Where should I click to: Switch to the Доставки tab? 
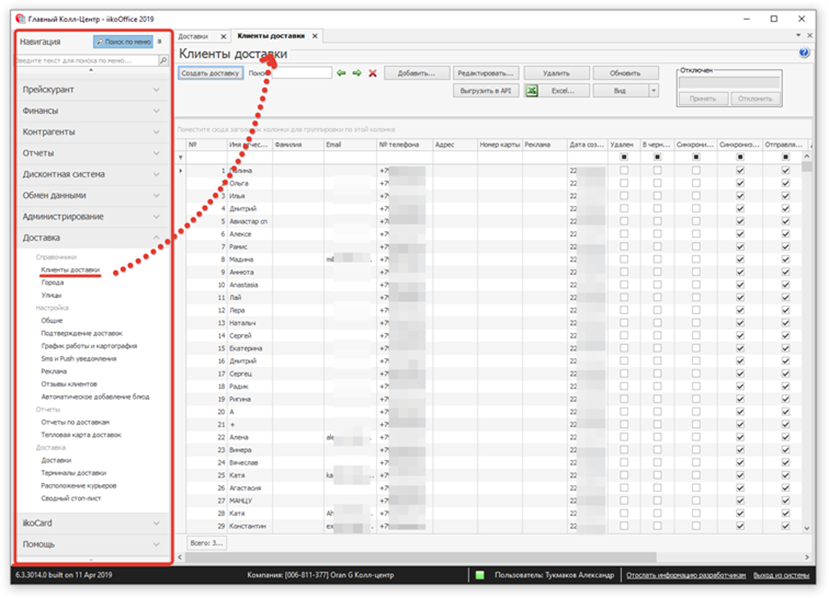[195, 36]
